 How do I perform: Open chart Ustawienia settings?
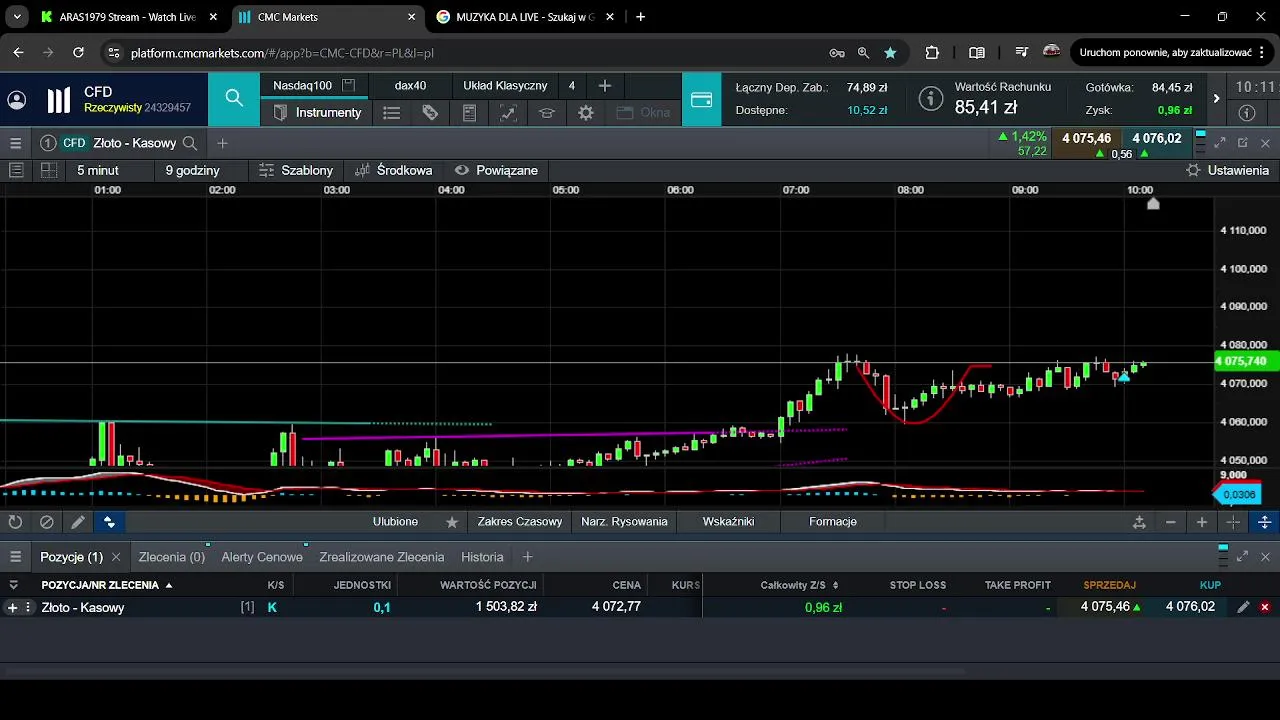pos(1227,170)
